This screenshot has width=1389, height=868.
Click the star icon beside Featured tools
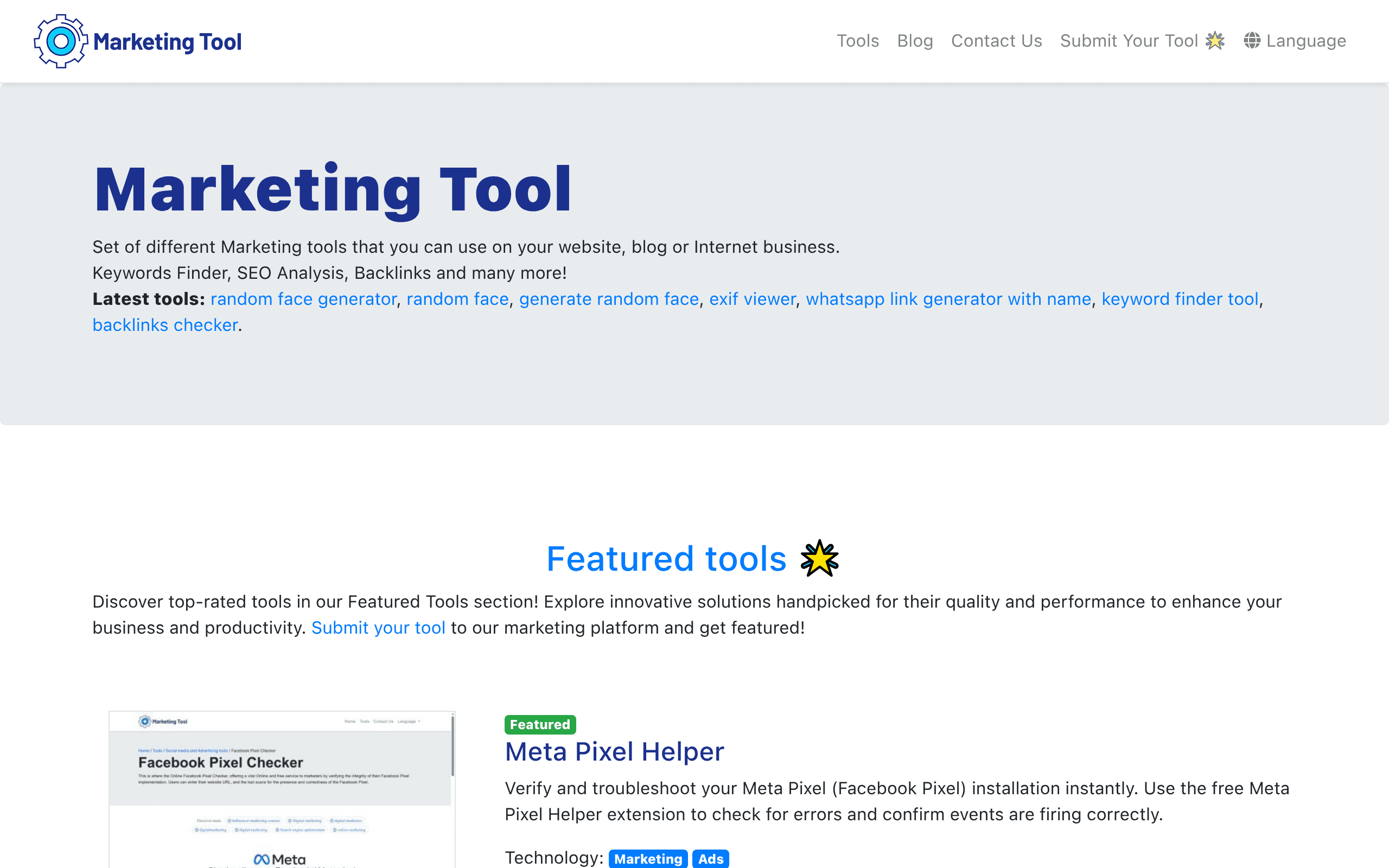820,558
